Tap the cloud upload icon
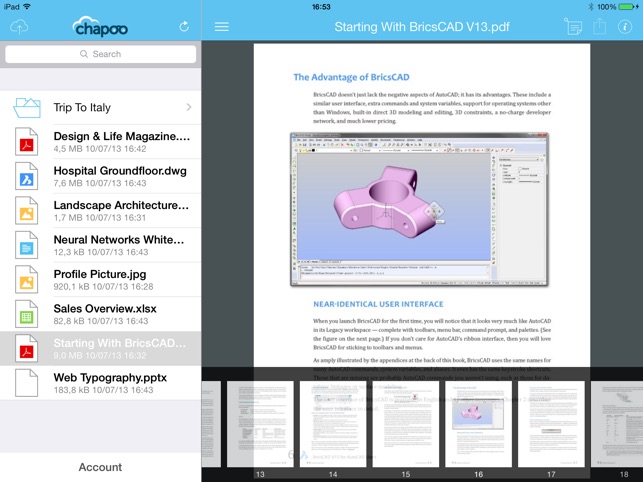This screenshot has height=482, width=643. (19, 27)
